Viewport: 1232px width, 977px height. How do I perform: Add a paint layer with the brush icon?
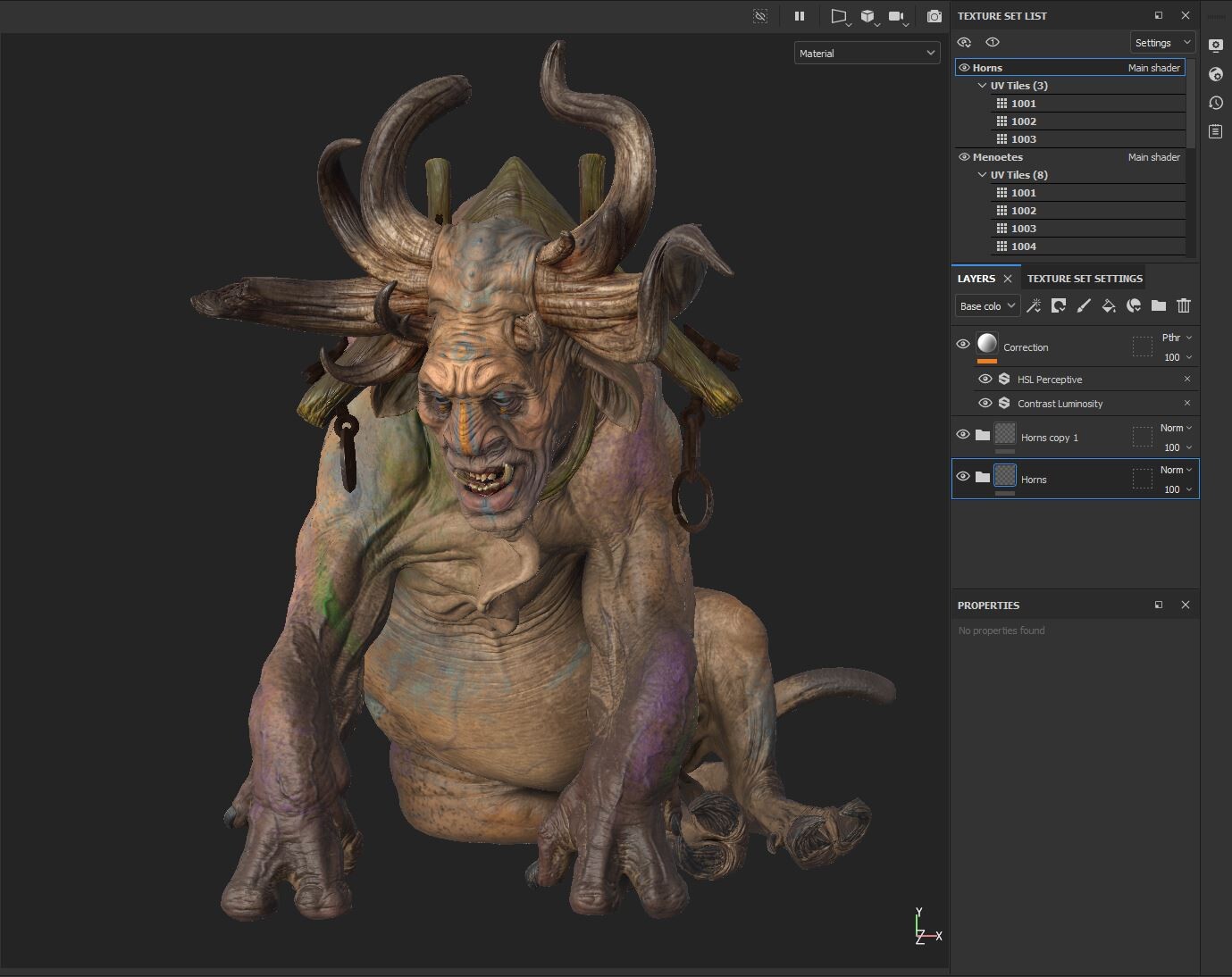pyautogui.click(x=1084, y=305)
